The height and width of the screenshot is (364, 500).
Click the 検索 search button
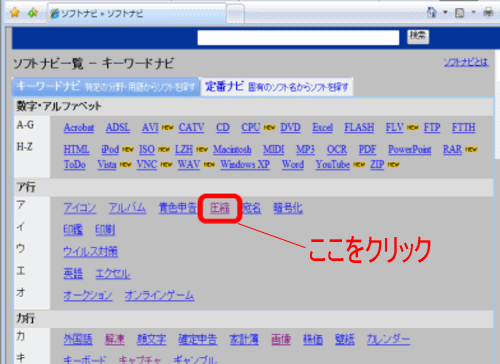click(x=418, y=36)
